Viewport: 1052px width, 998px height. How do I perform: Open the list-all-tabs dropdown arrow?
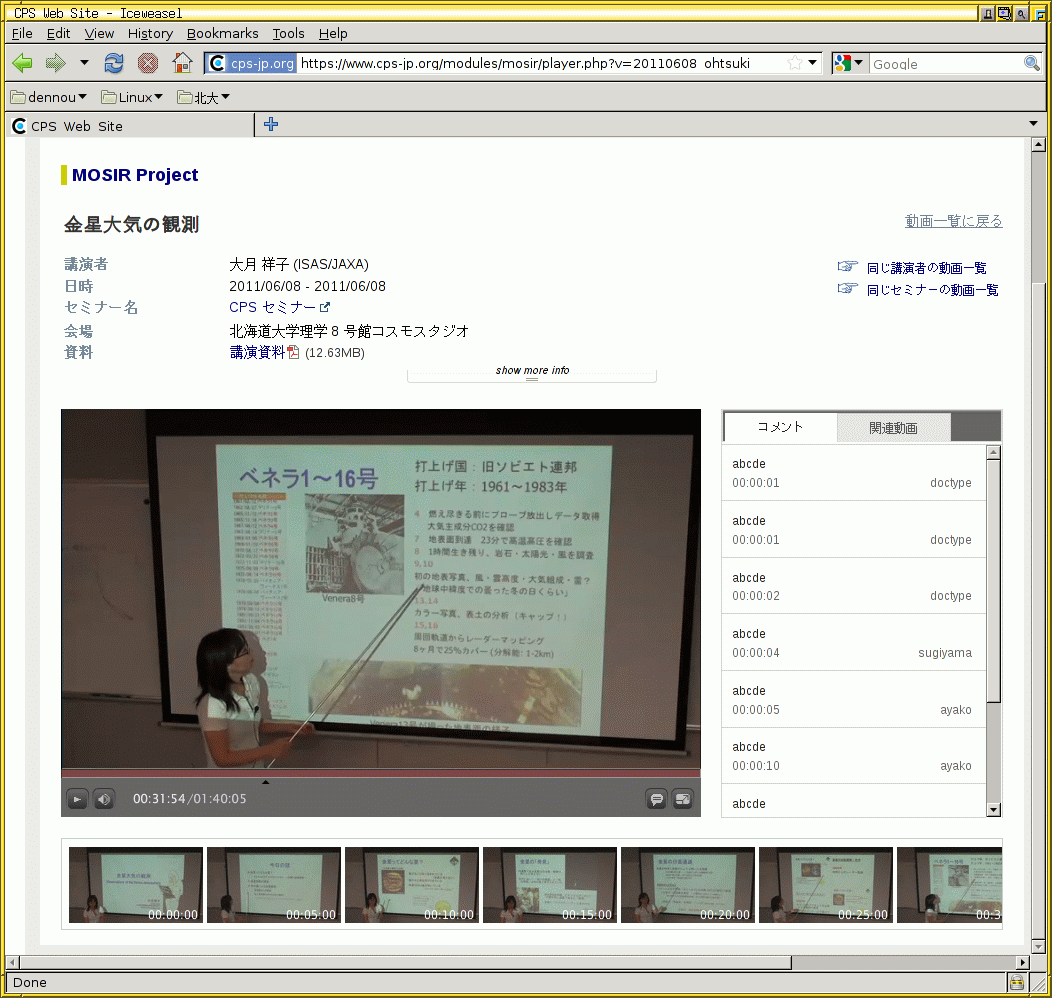click(x=1033, y=123)
